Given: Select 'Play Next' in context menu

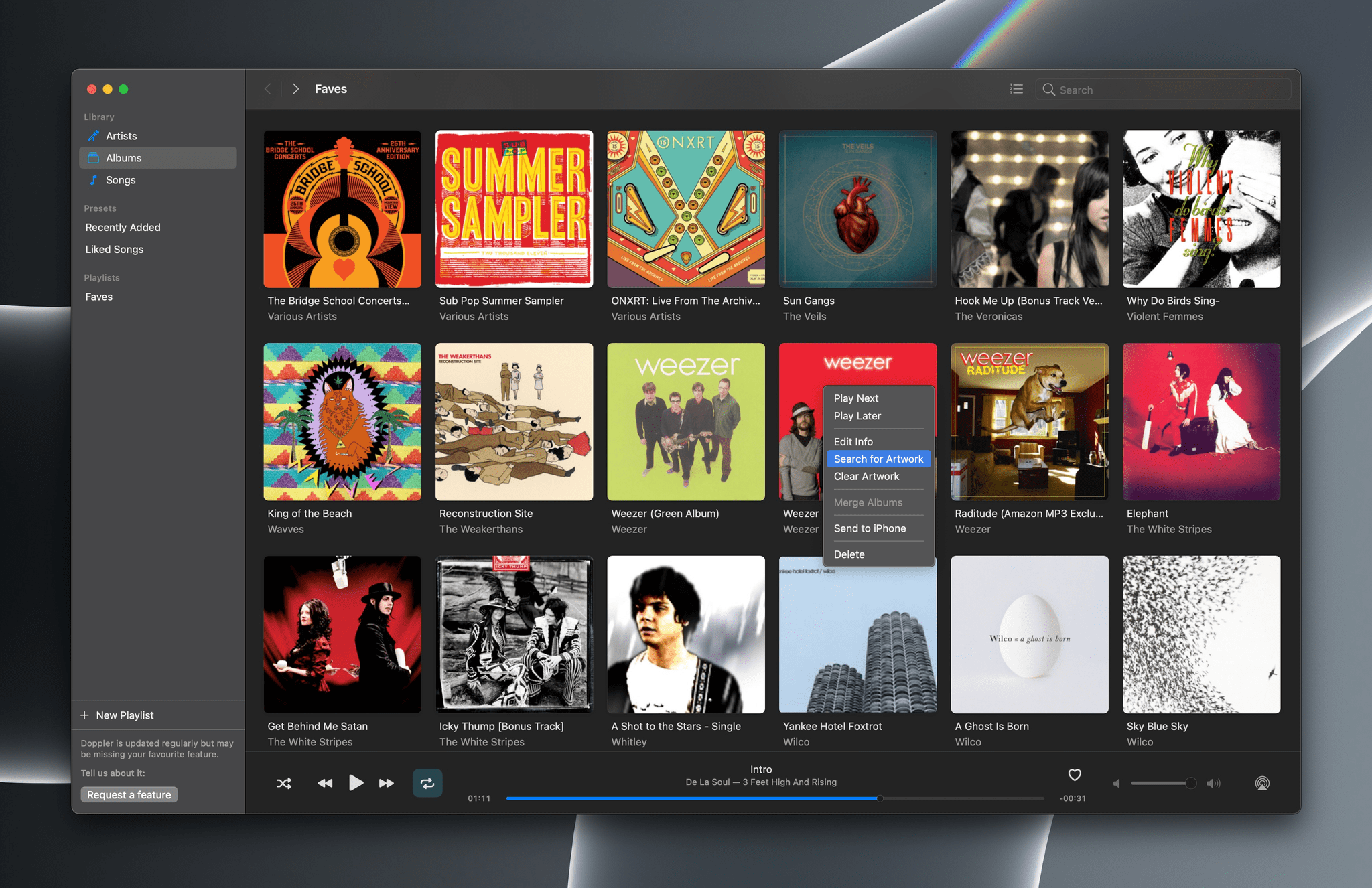Looking at the screenshot, I should pyautogui.click(x=856, y=397).
